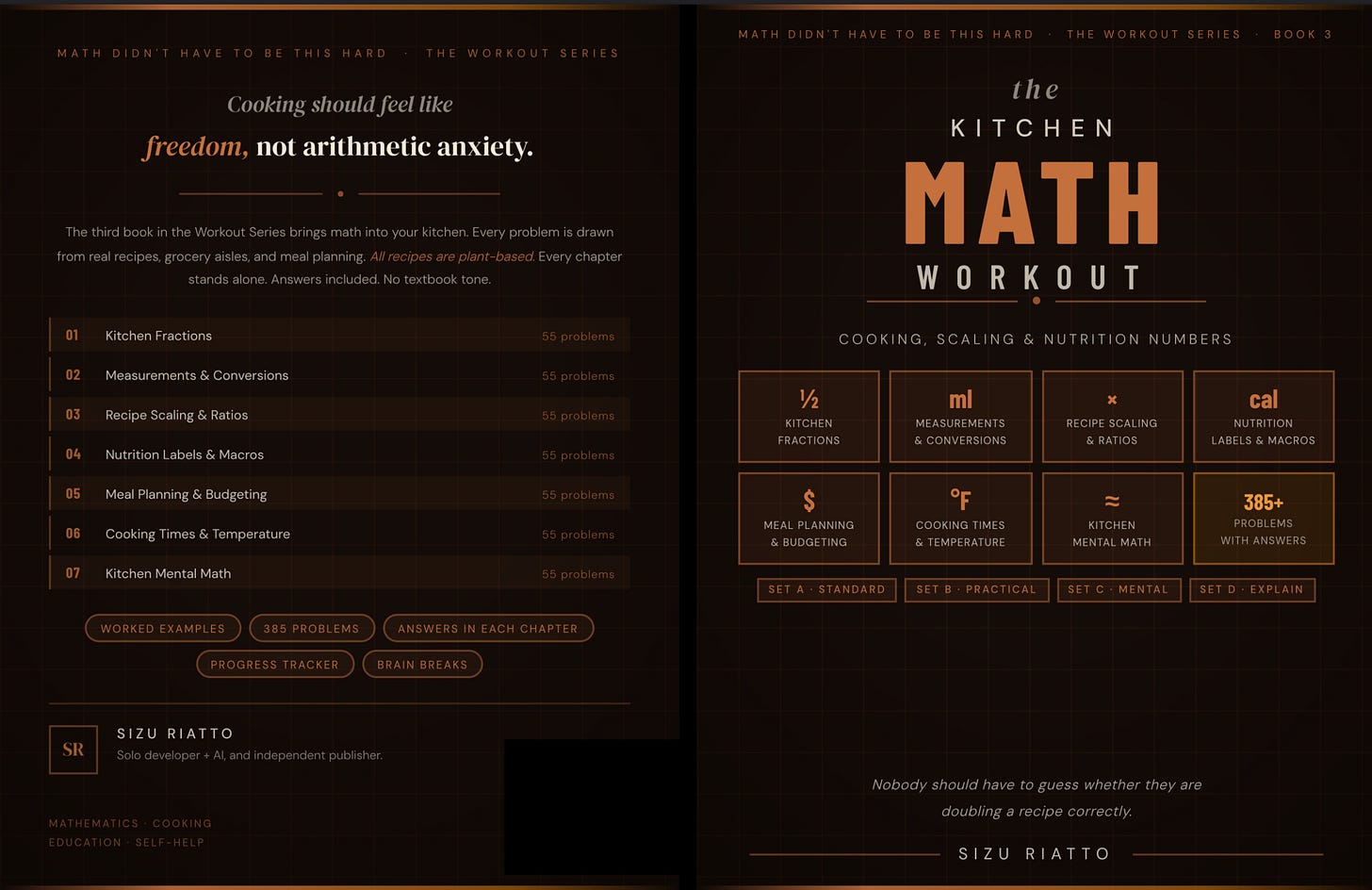
Task: Click the Progress Tracker pill
Action: pos(275,664)
